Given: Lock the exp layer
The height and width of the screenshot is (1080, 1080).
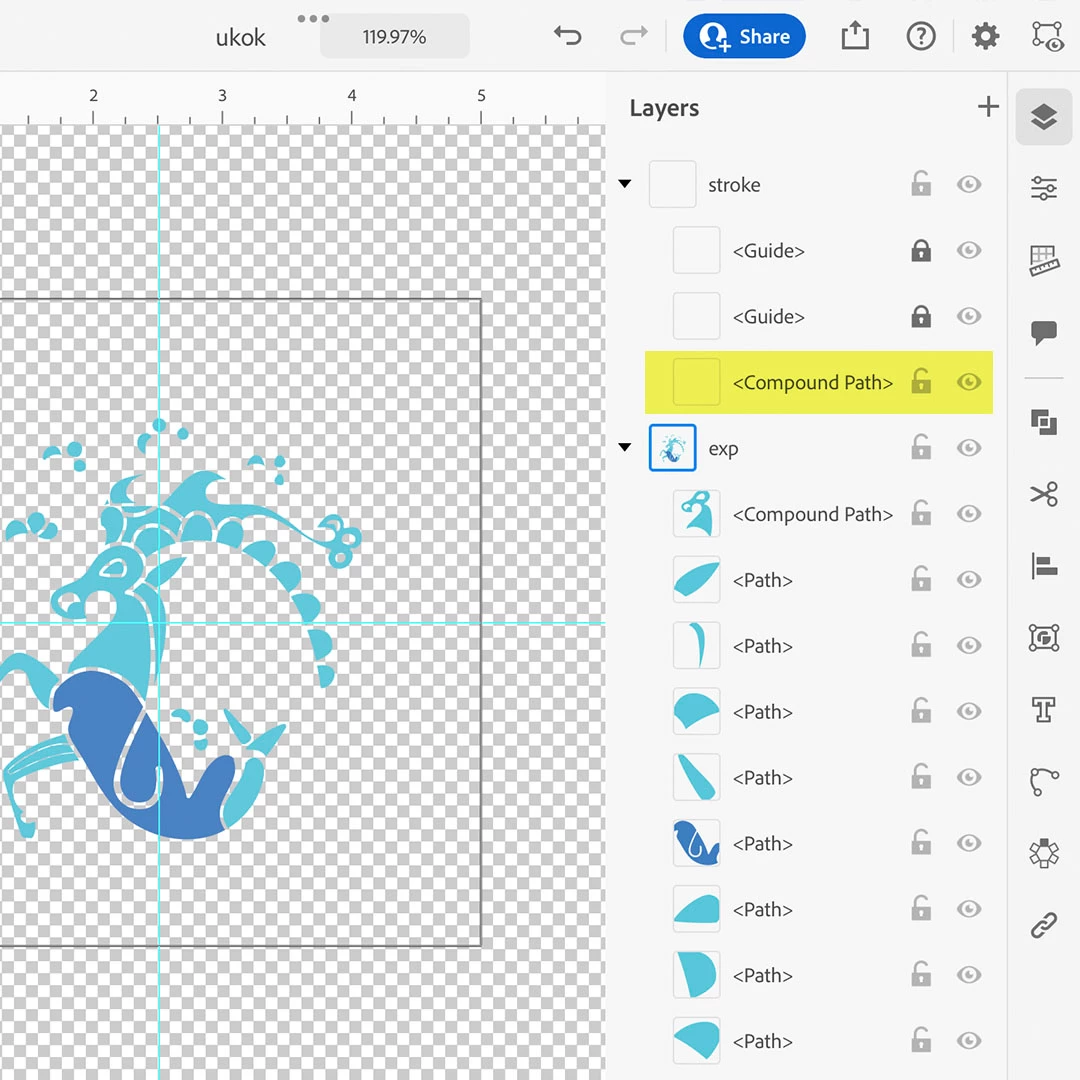Looking at the screenshot, I should (x=921, y=447).
